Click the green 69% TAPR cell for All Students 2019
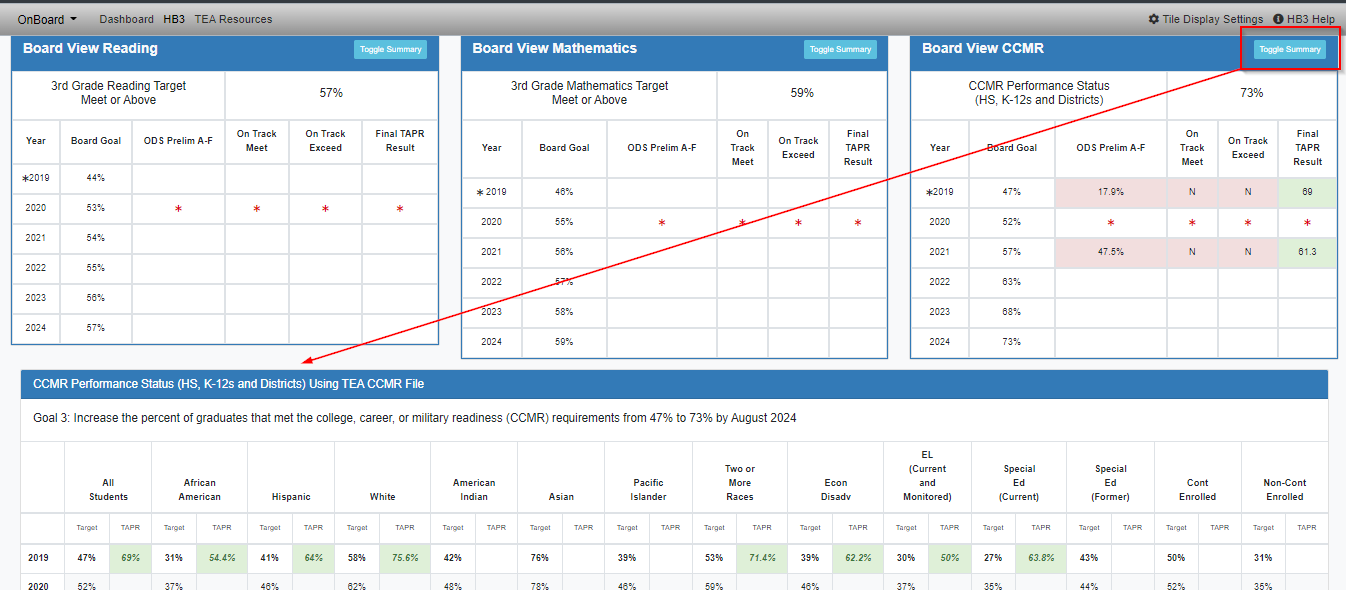1346x590 pixels. pos(129,558)
